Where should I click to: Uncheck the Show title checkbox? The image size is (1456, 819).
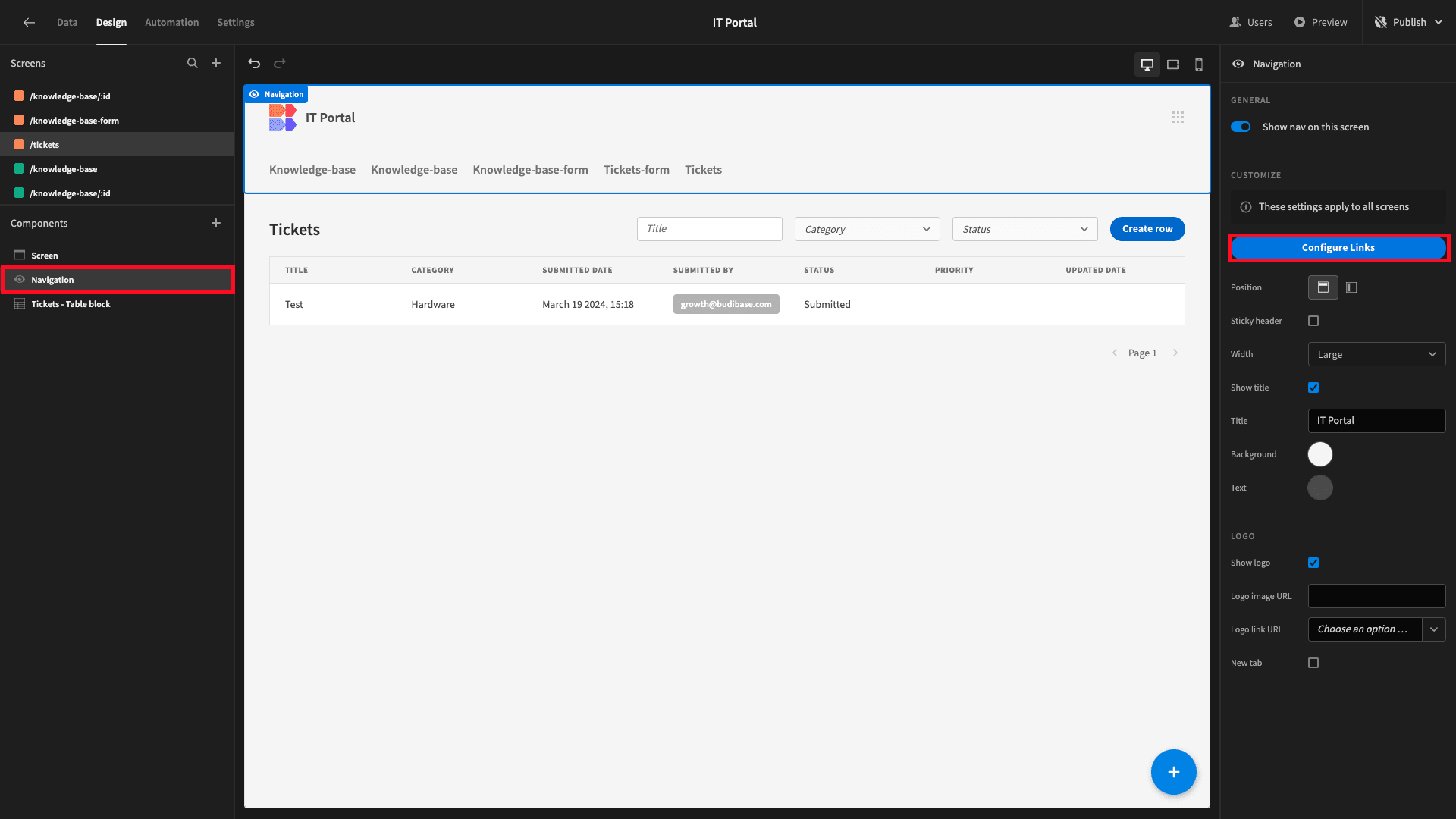pyautogui.click(x=1313, y=388)
